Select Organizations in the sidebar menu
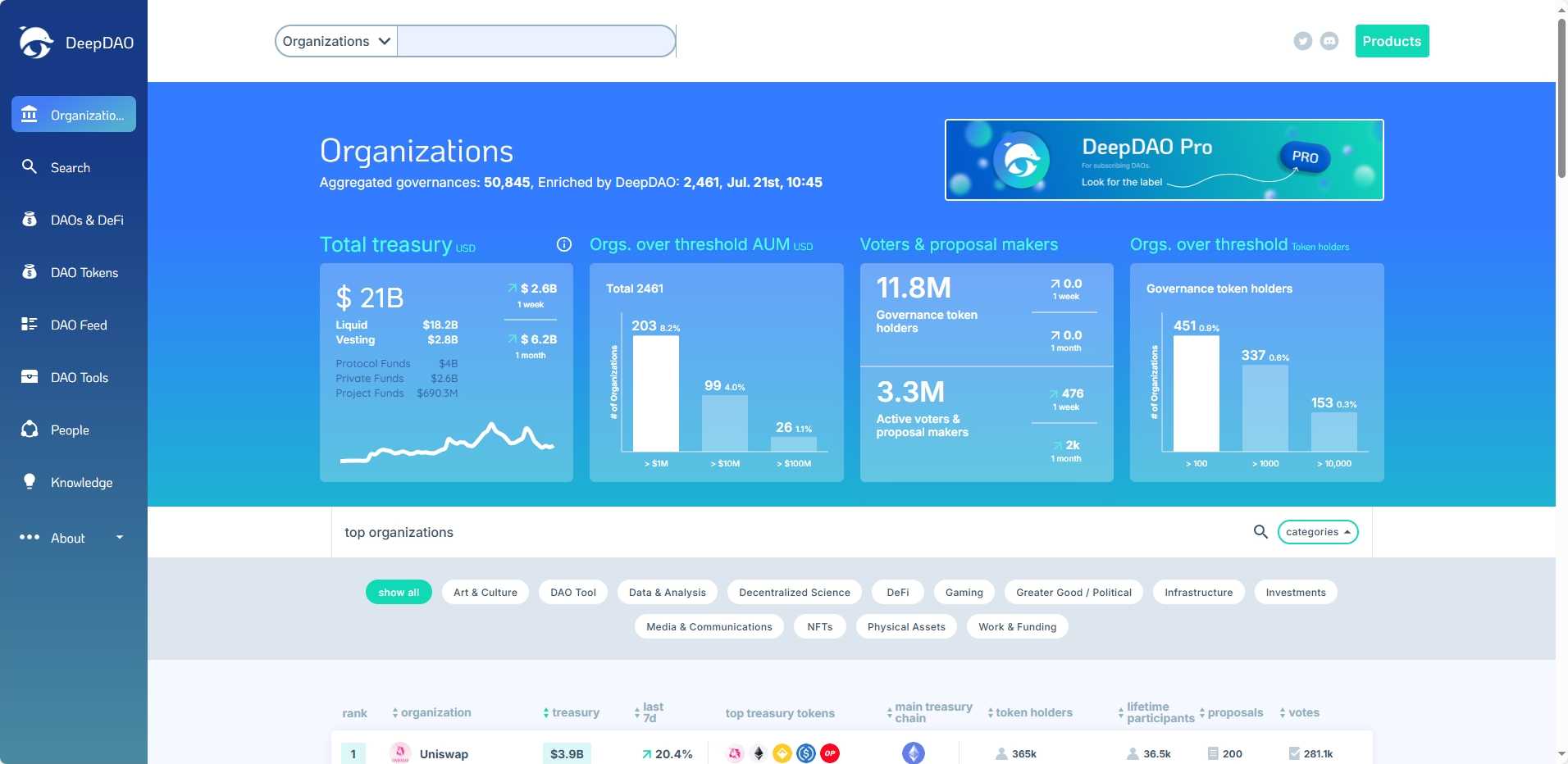The image size is (1568, 764). tap(73, 114)
